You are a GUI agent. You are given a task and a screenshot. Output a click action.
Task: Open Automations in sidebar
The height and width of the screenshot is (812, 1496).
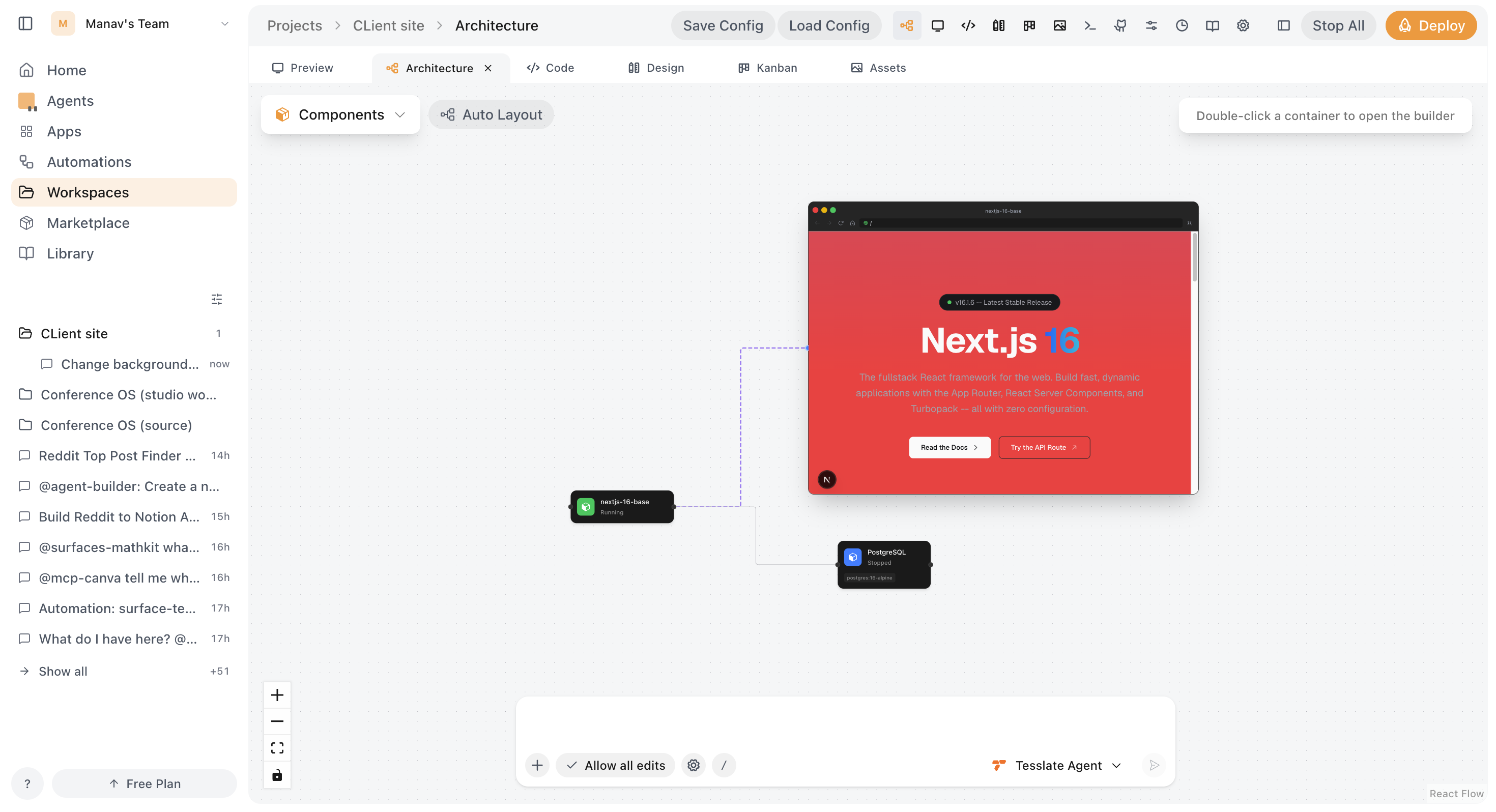click(124, 162)
